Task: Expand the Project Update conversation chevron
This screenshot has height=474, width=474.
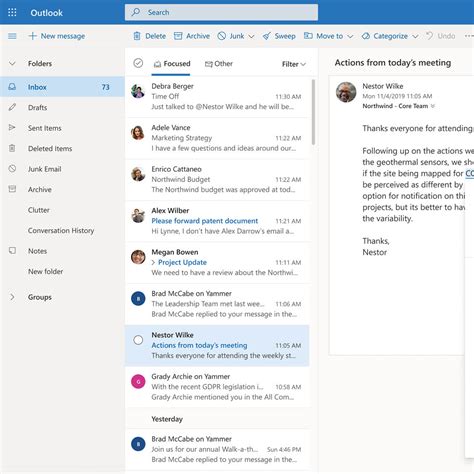Action: point(153,263)
